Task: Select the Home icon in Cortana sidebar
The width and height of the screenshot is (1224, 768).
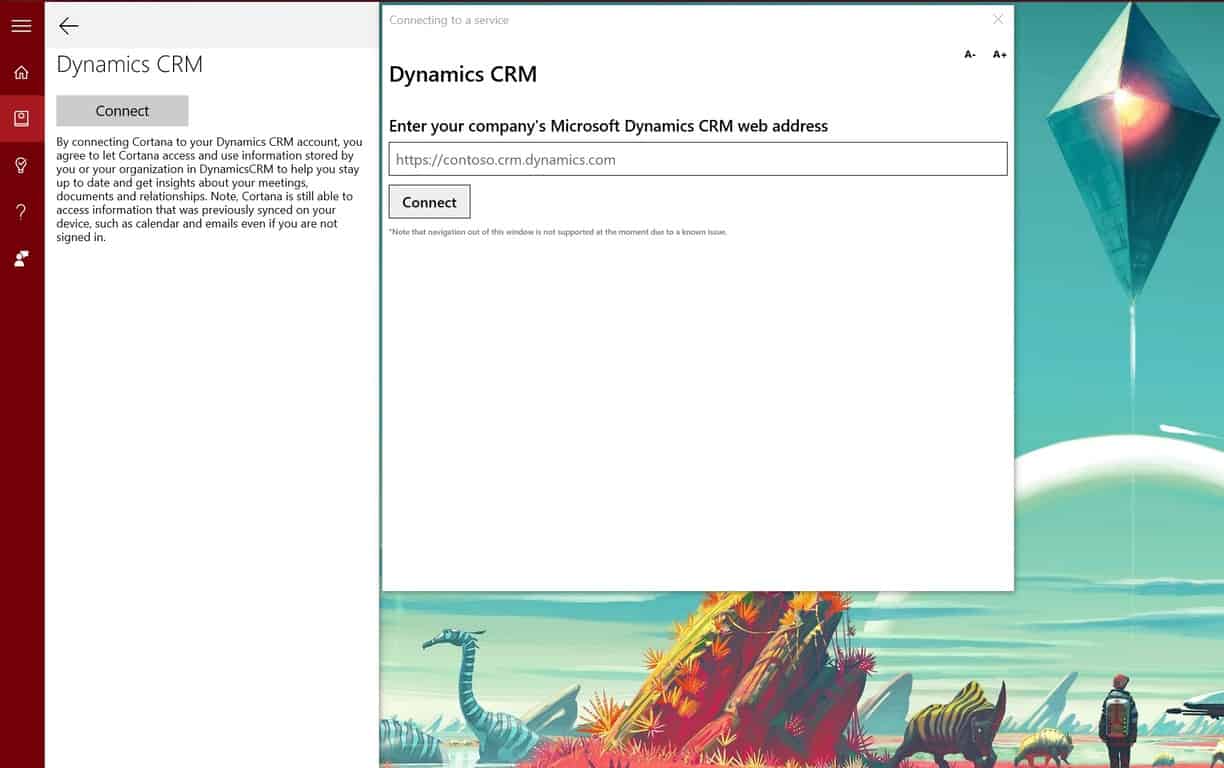Action: tap(21, 72)
